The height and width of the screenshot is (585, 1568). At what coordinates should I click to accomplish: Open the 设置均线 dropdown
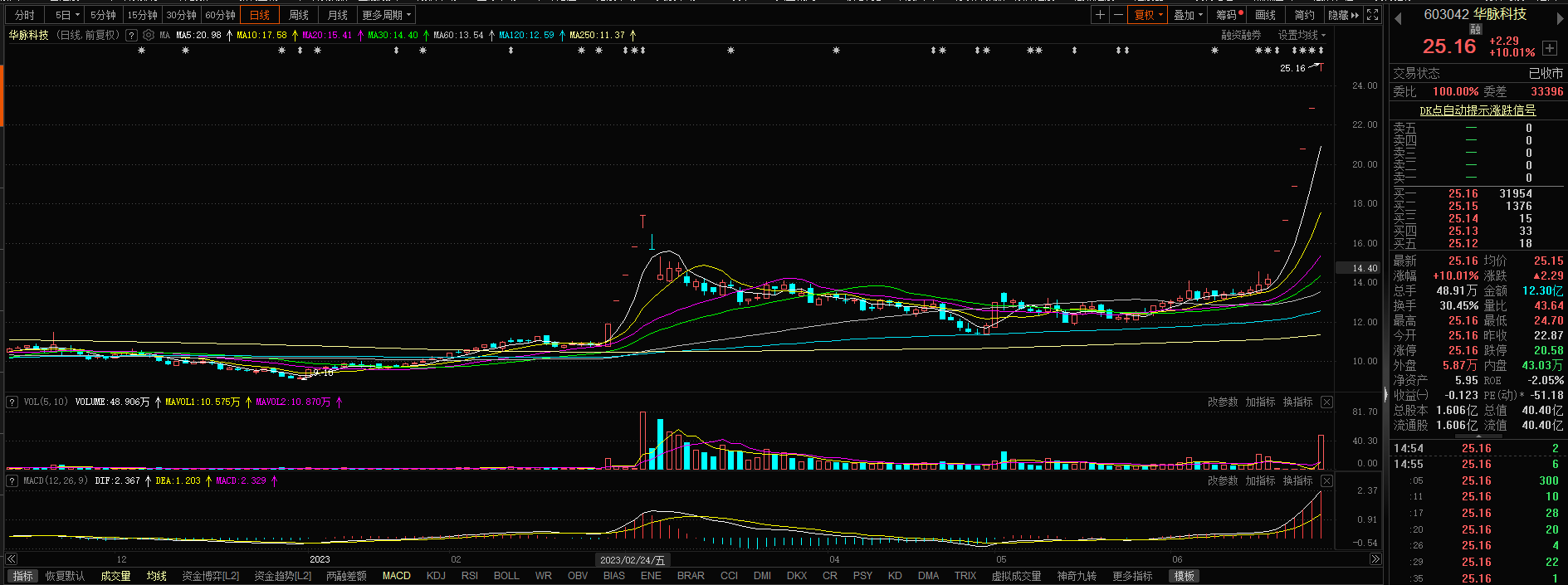[x=1301, y=35]
